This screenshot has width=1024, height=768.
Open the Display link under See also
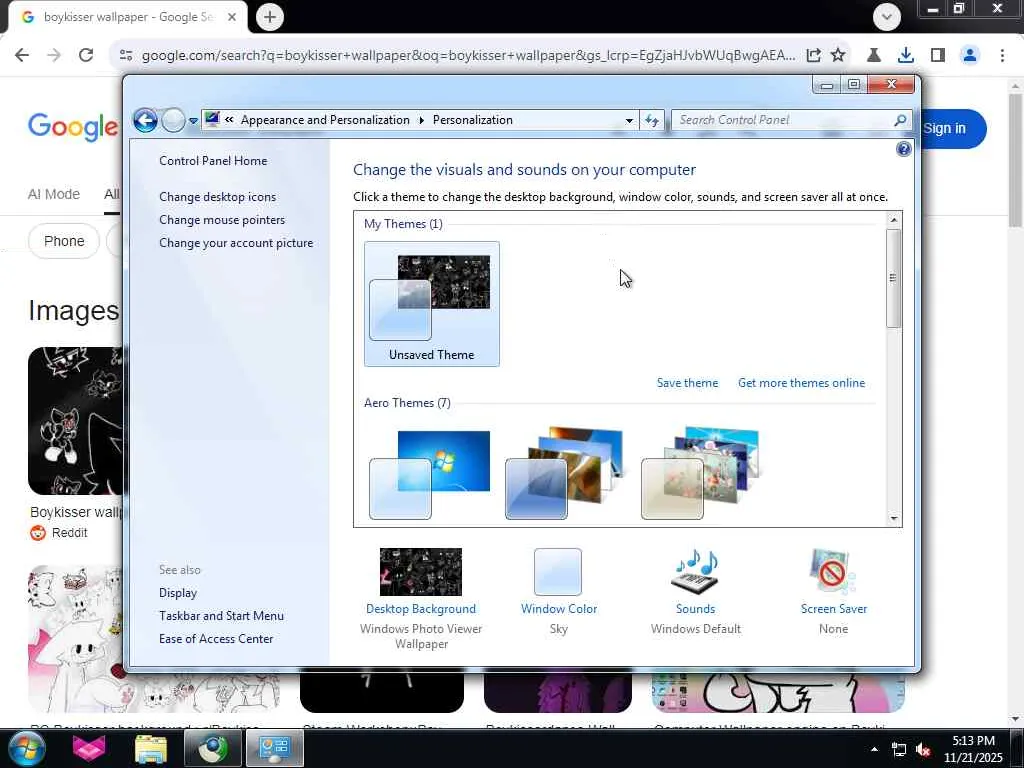[178, 593]
